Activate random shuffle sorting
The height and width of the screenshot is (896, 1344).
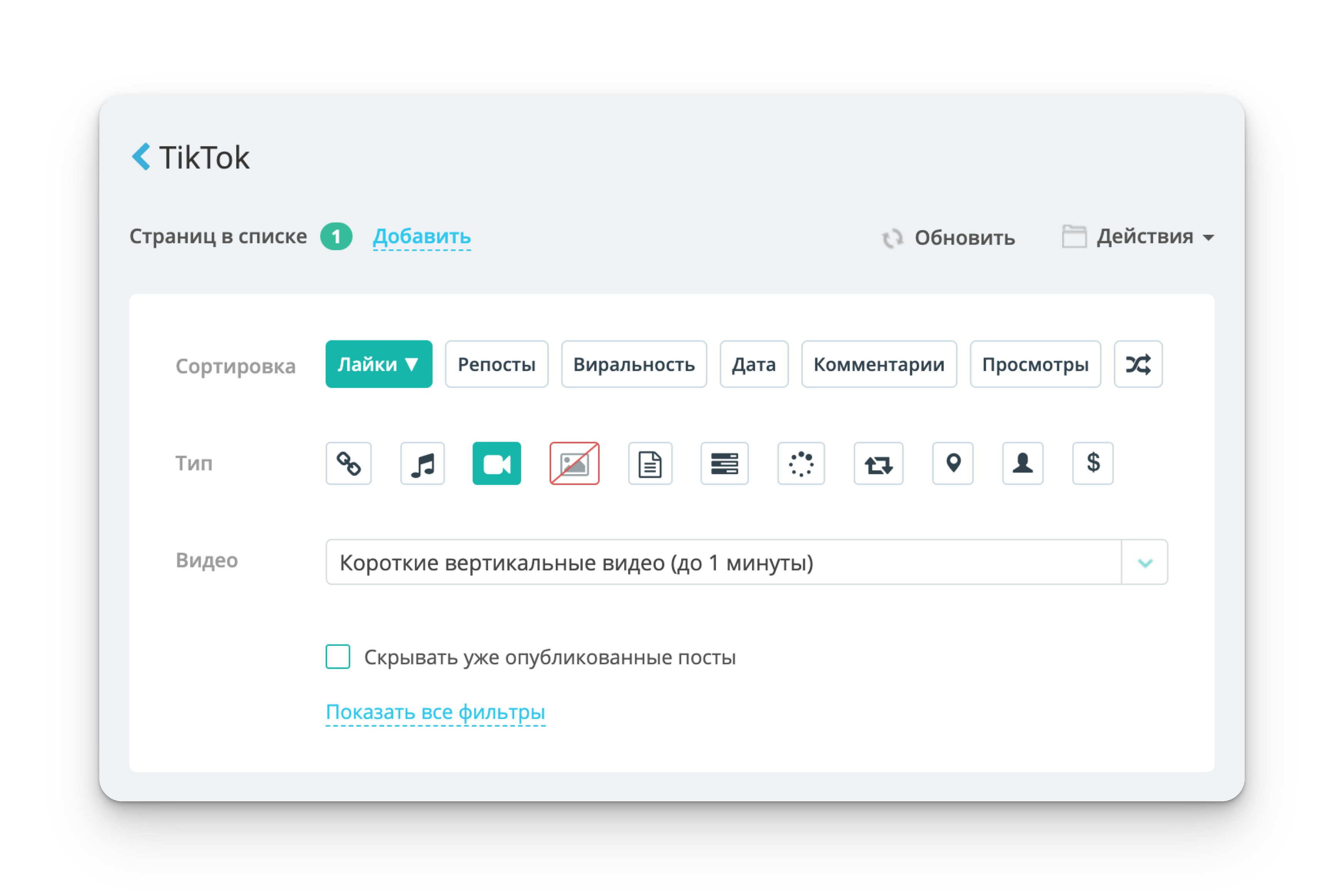coord(1138,364)
